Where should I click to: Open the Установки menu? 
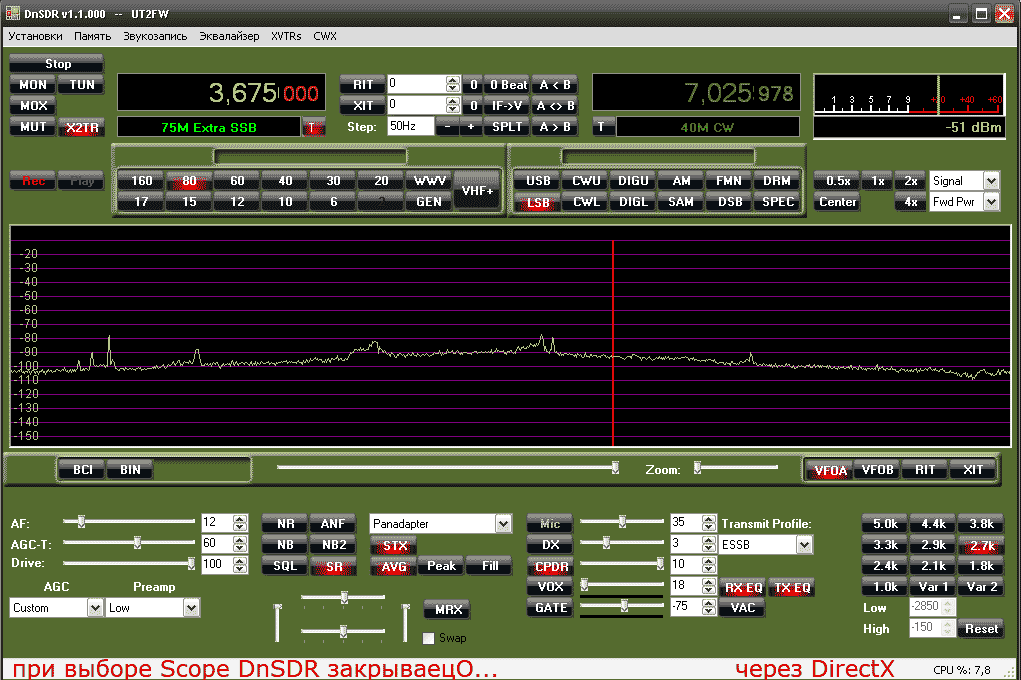coord(35,35)
